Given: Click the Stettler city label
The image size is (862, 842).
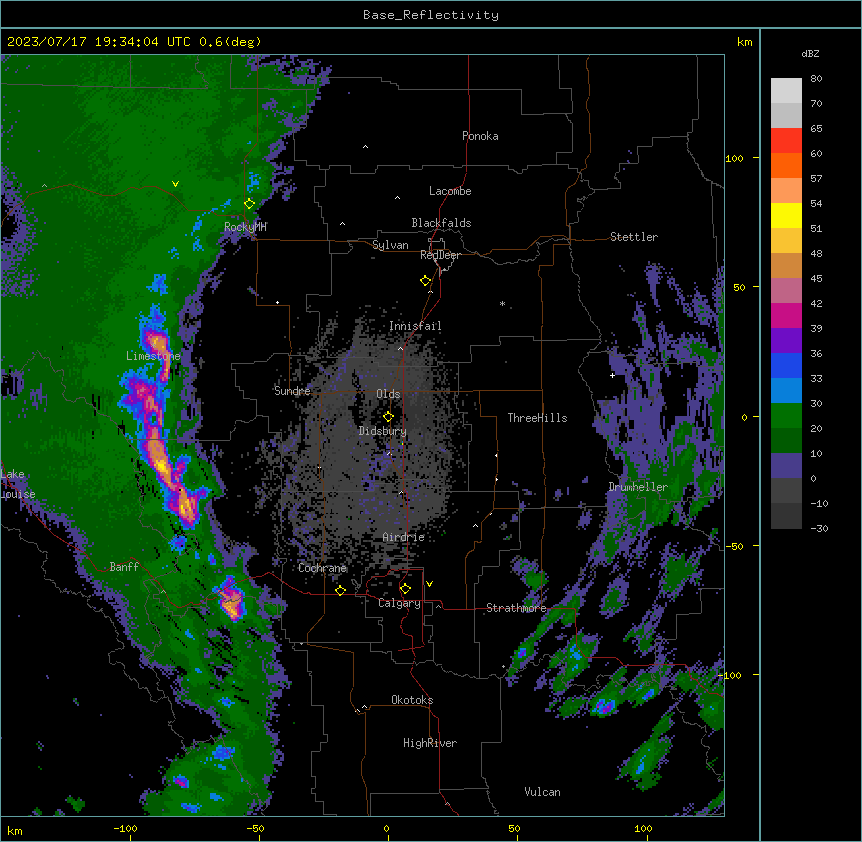Looking at the screenshot, I should [634, 237].
